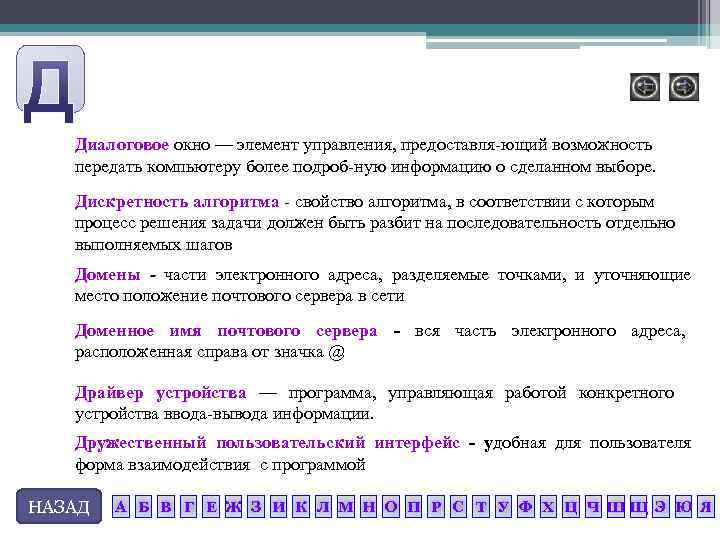
Task: Open the letter О glossary page
Action: coord(391,507)
